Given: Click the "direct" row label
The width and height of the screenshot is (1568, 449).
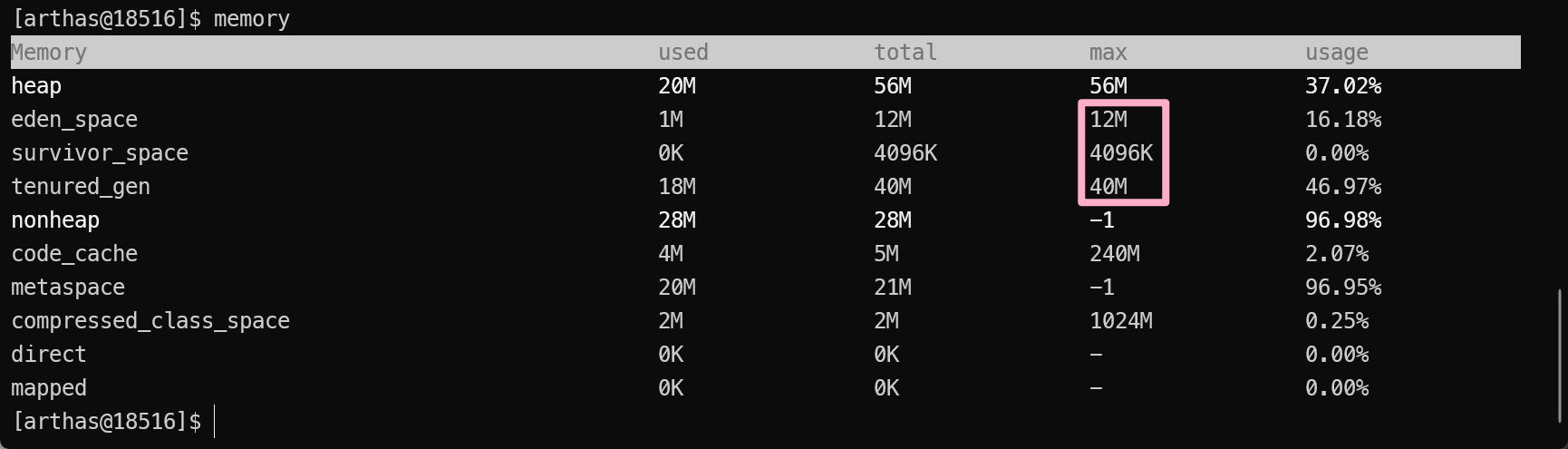Looking at the screenshot, I should pos(49,355).
